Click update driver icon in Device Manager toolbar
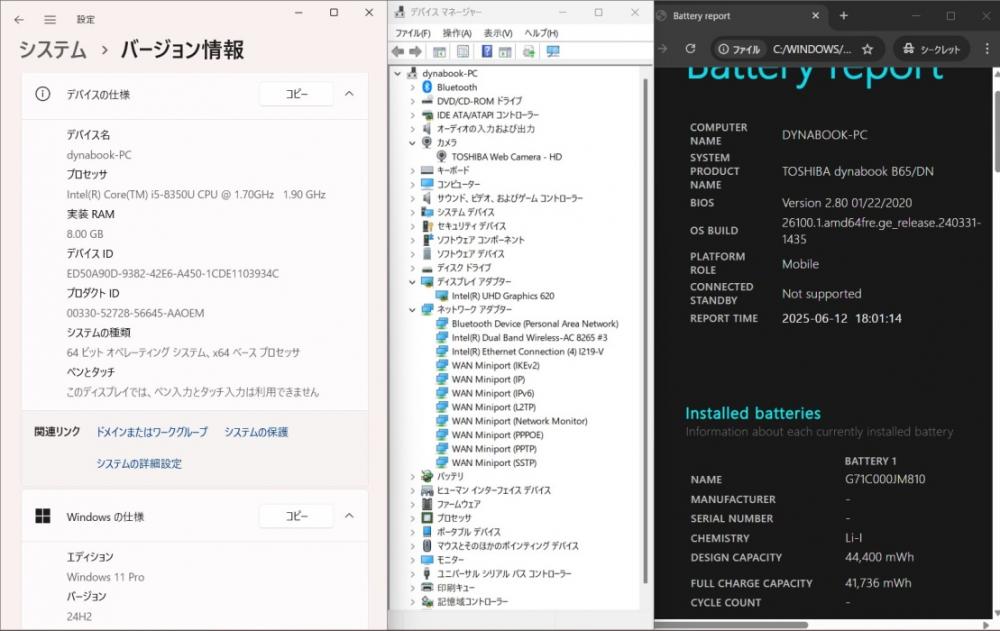1000x631 pixels. (529, 52)
